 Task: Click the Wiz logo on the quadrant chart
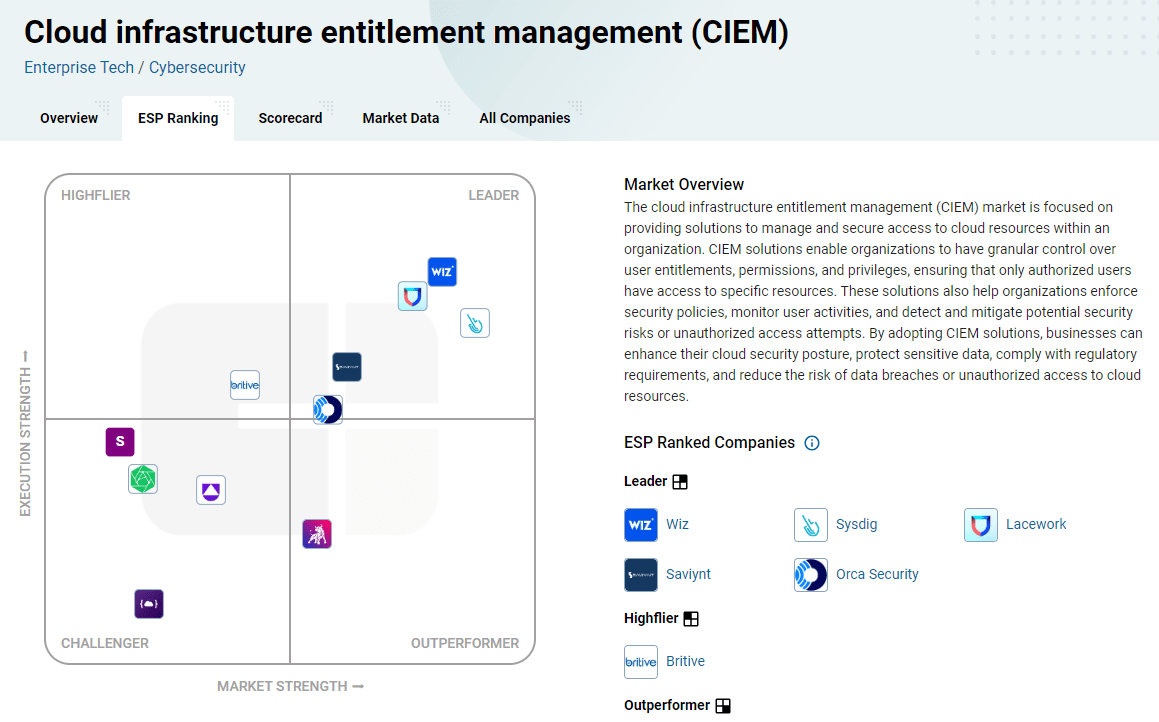pyautogui.click(x=442, y=272)
